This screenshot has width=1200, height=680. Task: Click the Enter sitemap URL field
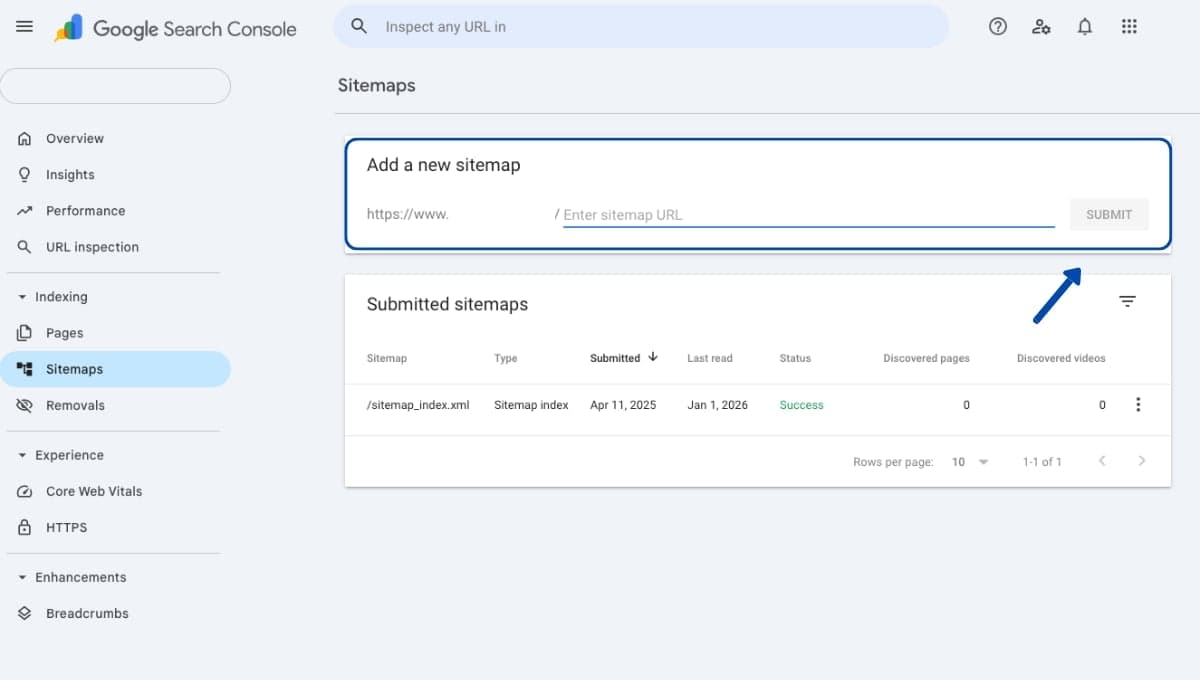(x=808, y=215)
